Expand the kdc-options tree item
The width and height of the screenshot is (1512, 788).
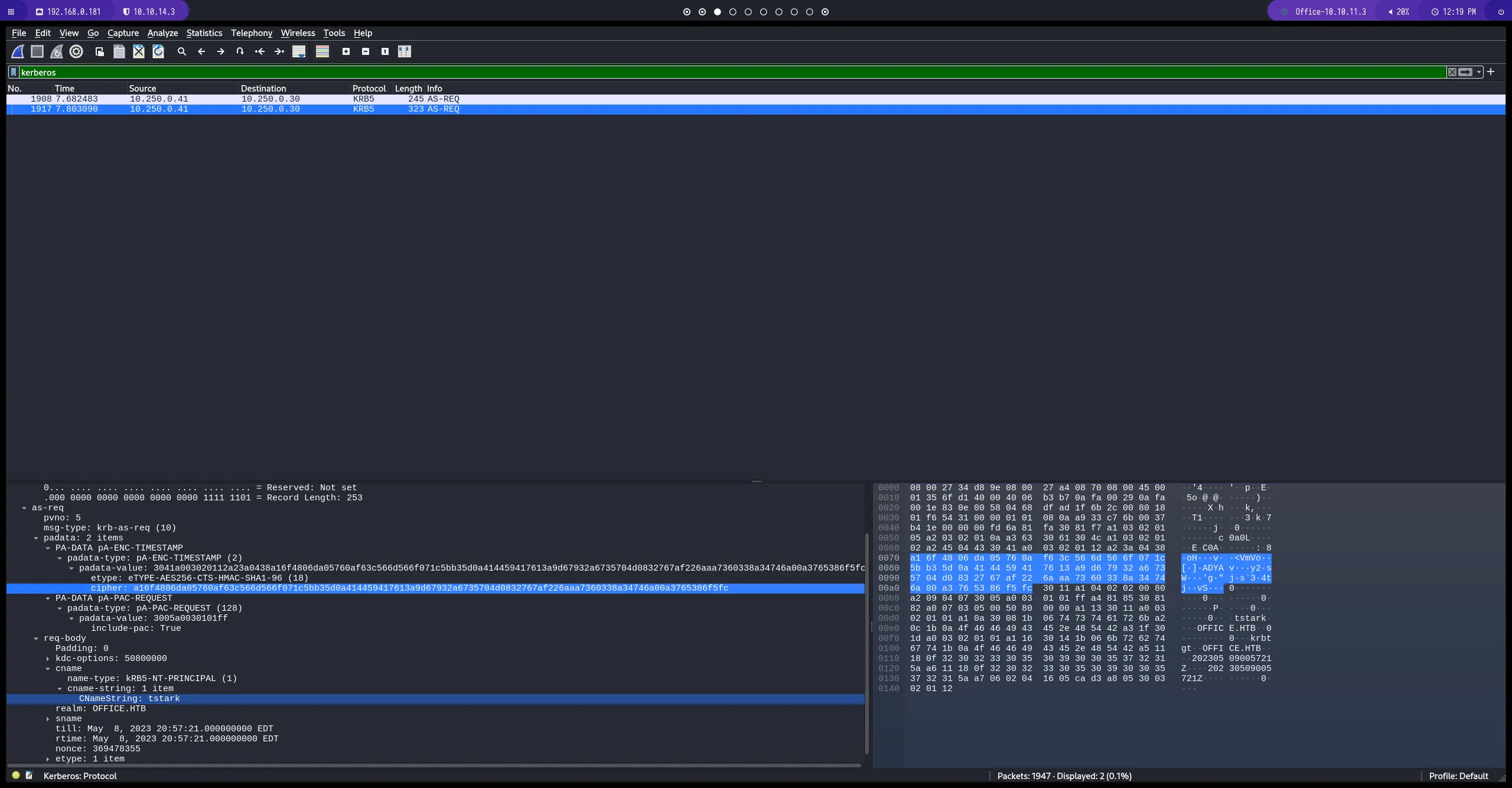(48, 659)
